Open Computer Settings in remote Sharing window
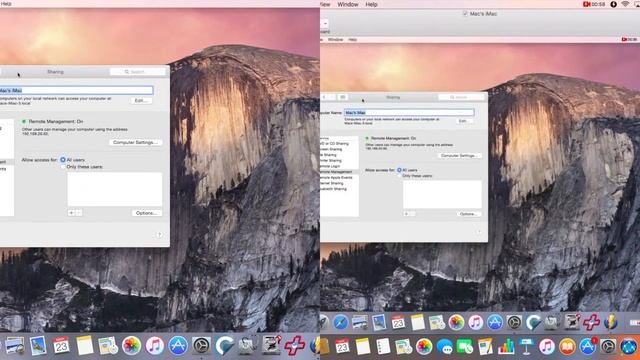 point(459,156)
